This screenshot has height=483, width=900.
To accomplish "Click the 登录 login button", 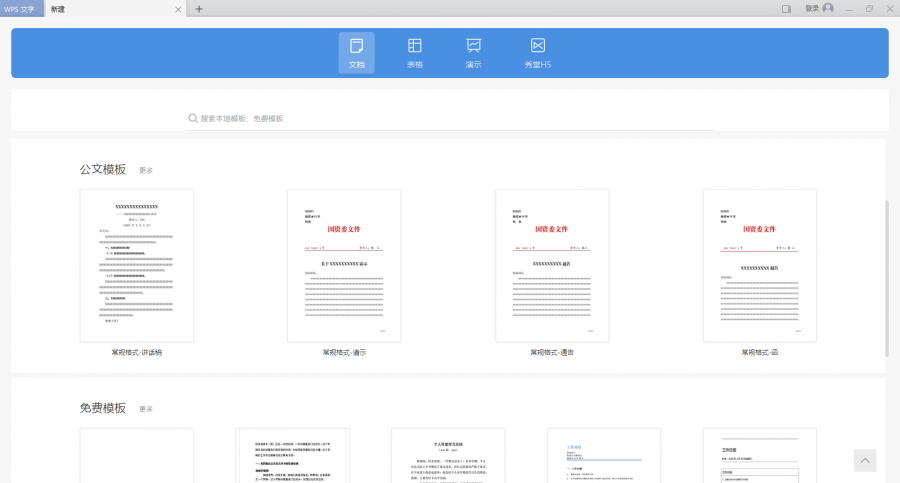I will pyautogui.click(x=811, y=9).
